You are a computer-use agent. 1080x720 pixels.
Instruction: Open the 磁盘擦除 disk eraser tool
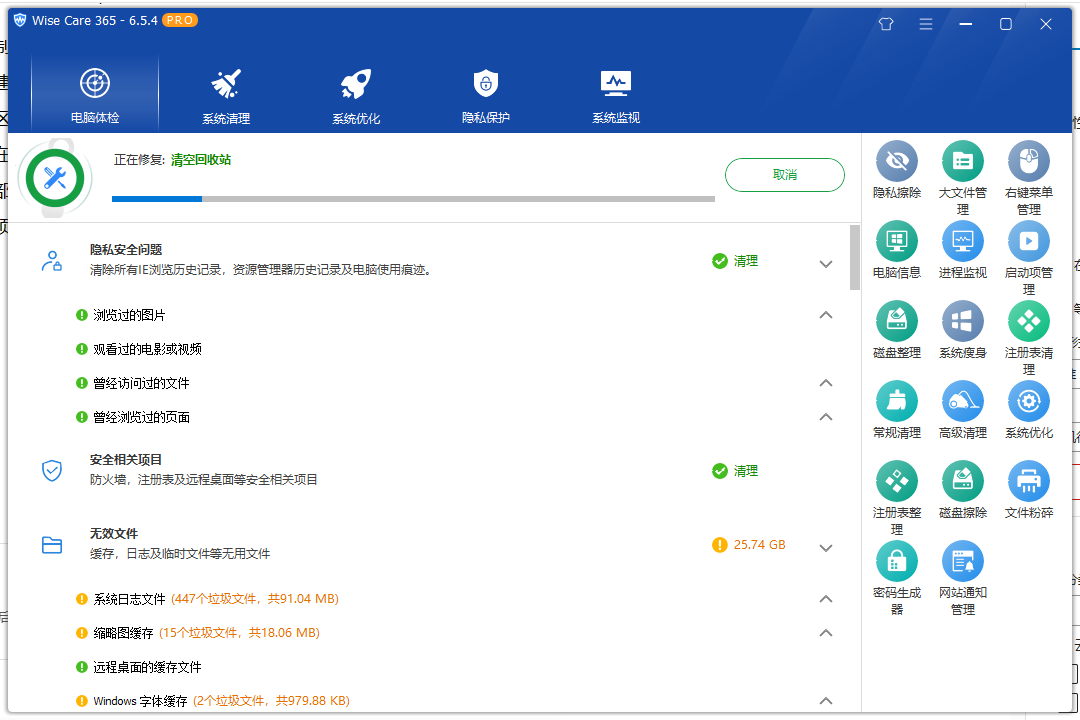[962, 490]
